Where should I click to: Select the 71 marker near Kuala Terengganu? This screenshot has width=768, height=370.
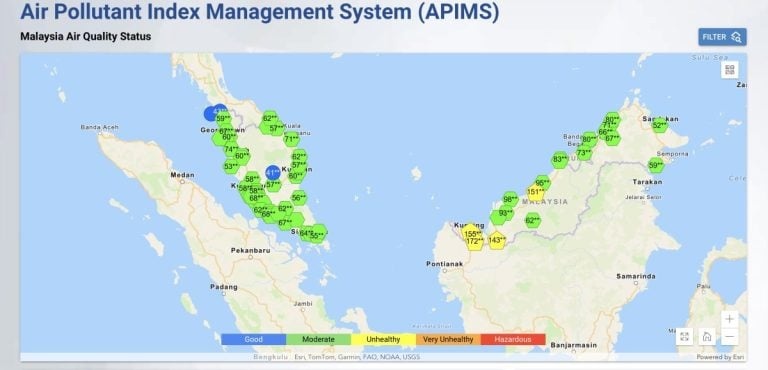pos(291,139)
